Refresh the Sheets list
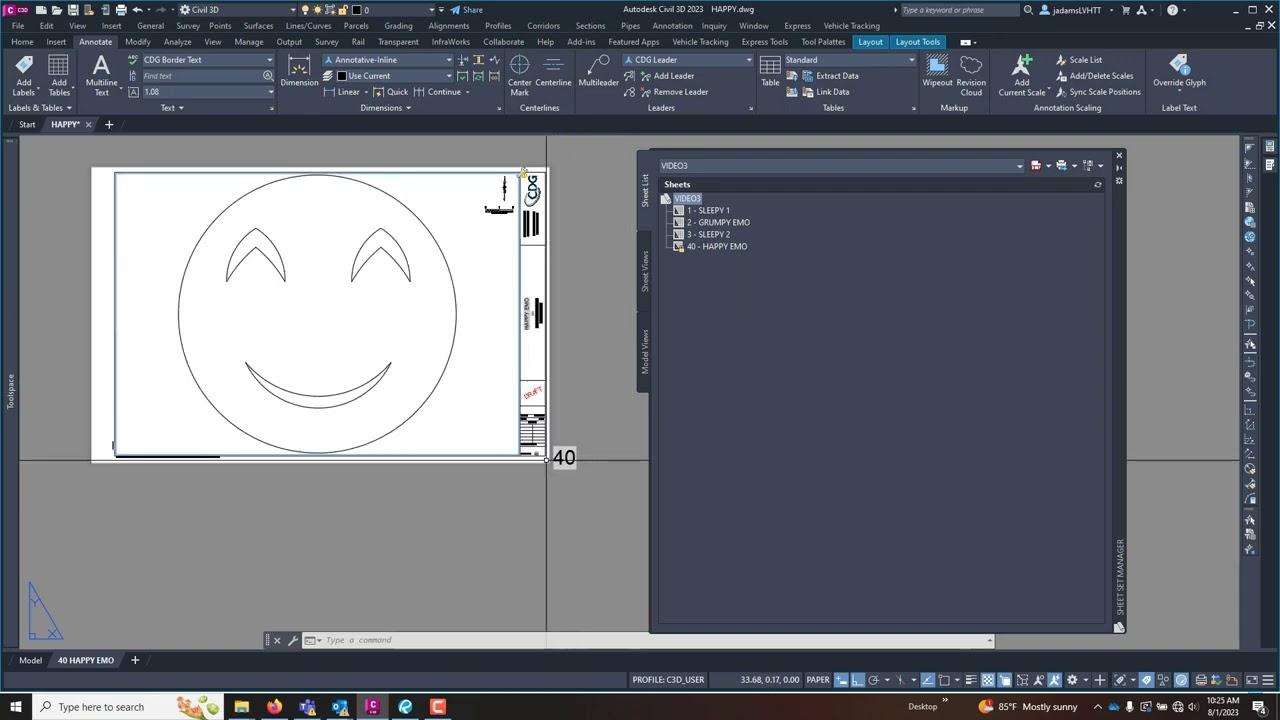The width and height of the screenshot is (1280, 720). 1097,185
